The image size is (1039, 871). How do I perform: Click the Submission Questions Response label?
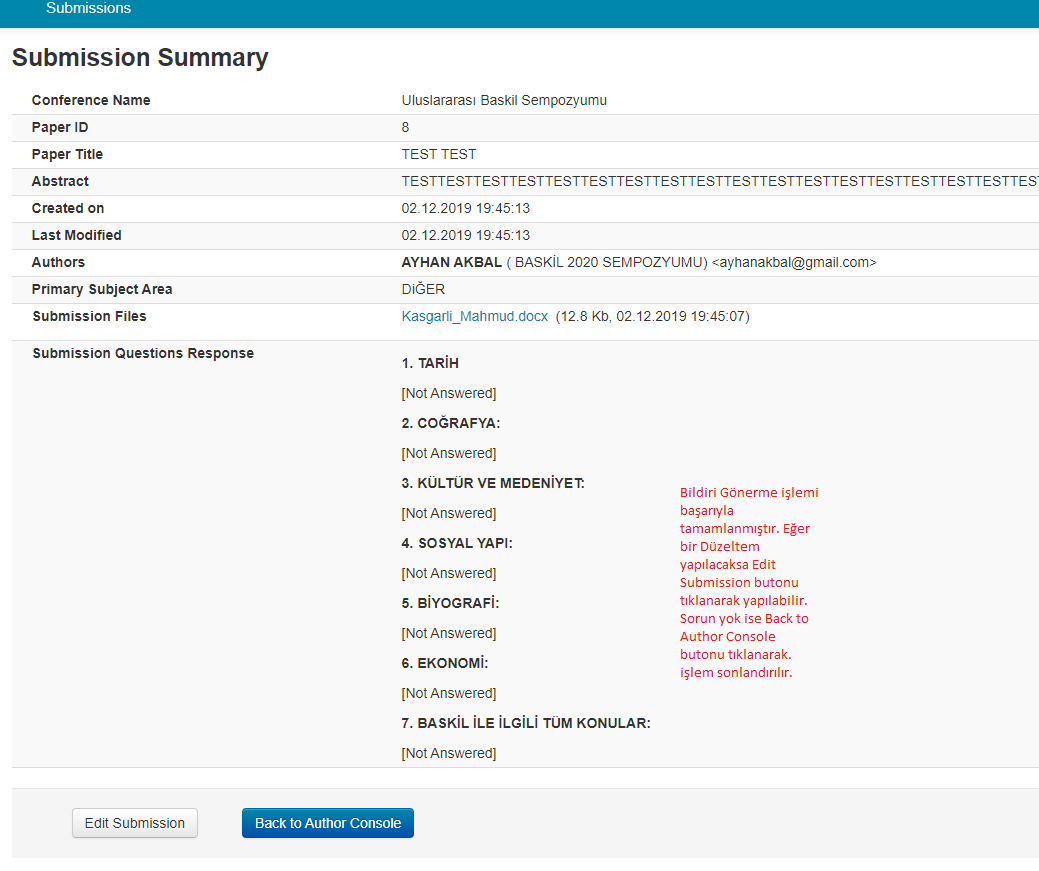coord(143,354)
